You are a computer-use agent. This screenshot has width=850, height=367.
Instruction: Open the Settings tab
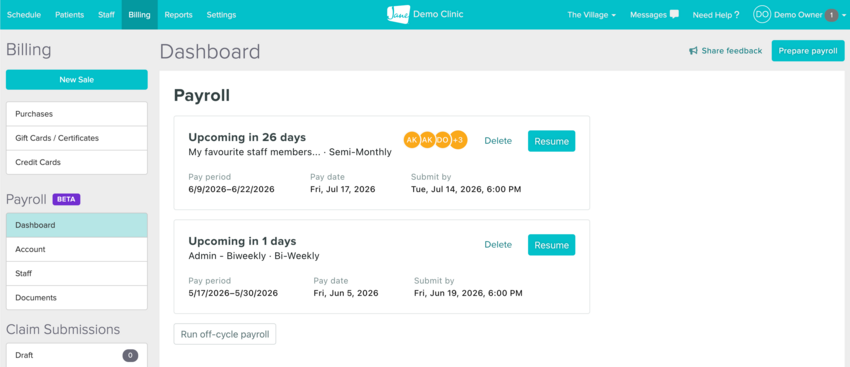pyautogui.click(x=221, y=15)
